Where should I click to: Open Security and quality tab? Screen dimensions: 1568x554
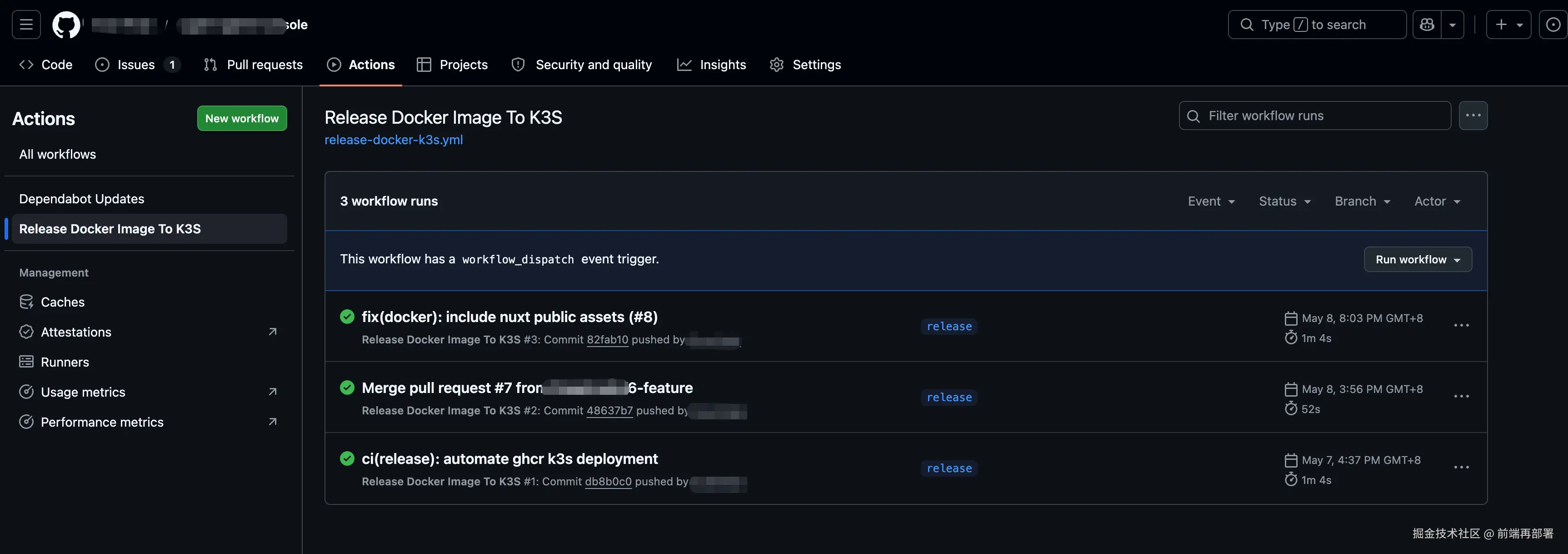point(581,65)
